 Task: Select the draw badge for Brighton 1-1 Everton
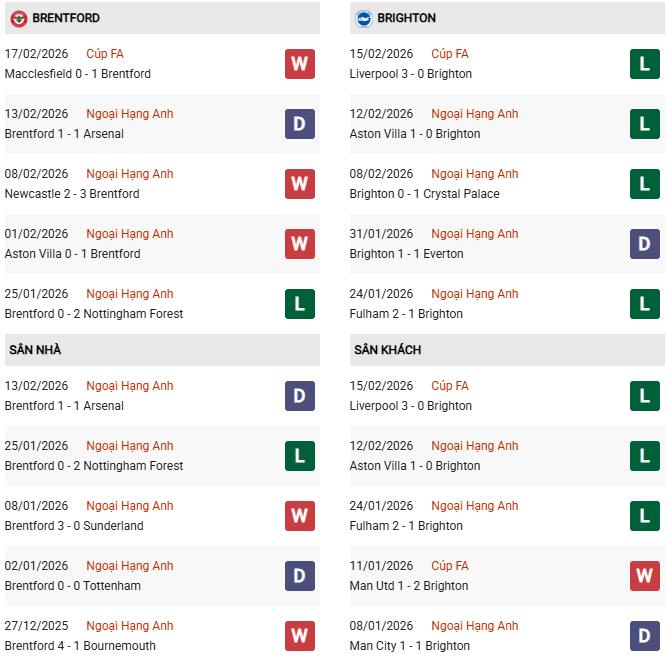[x=645, y=244]
